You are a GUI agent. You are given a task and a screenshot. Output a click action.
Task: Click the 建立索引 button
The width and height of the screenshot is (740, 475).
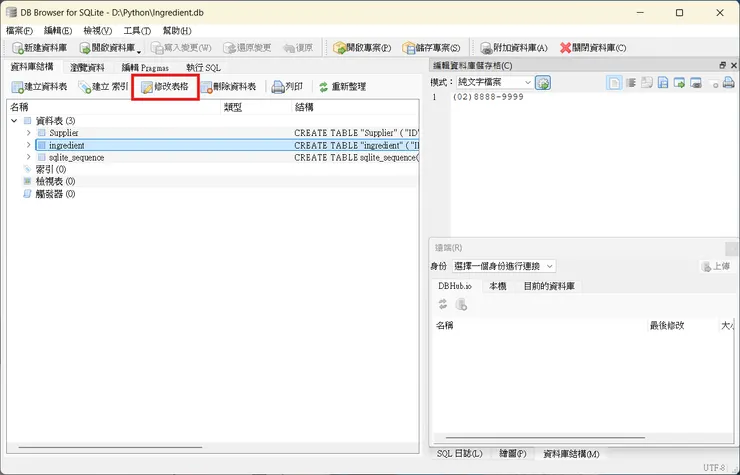[x=103, y=86]
